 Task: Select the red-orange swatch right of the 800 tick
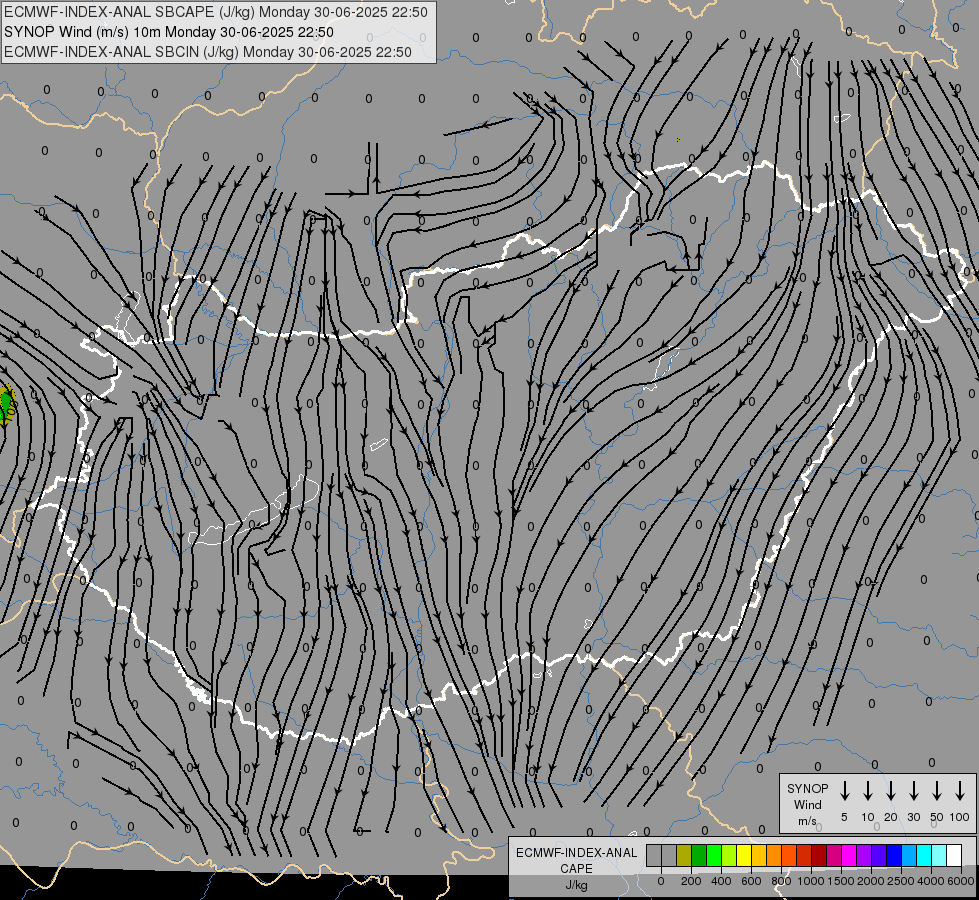pyautogui.click(x=789, y=856)
